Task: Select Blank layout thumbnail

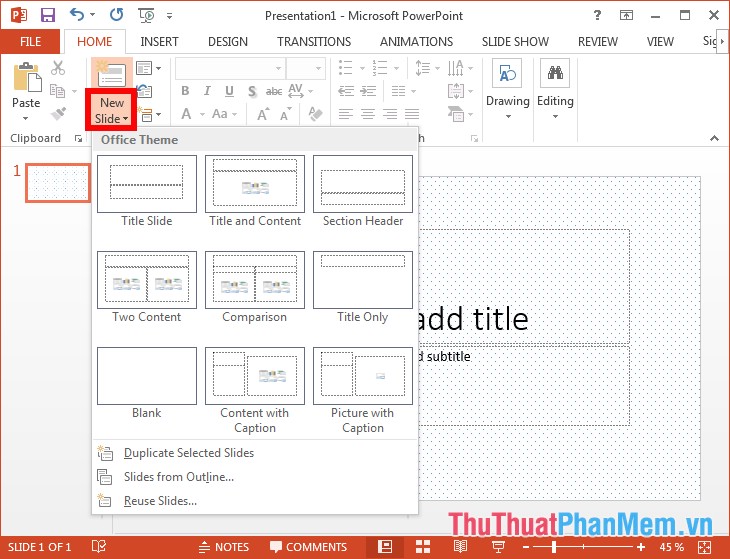Action: point(147,376)
